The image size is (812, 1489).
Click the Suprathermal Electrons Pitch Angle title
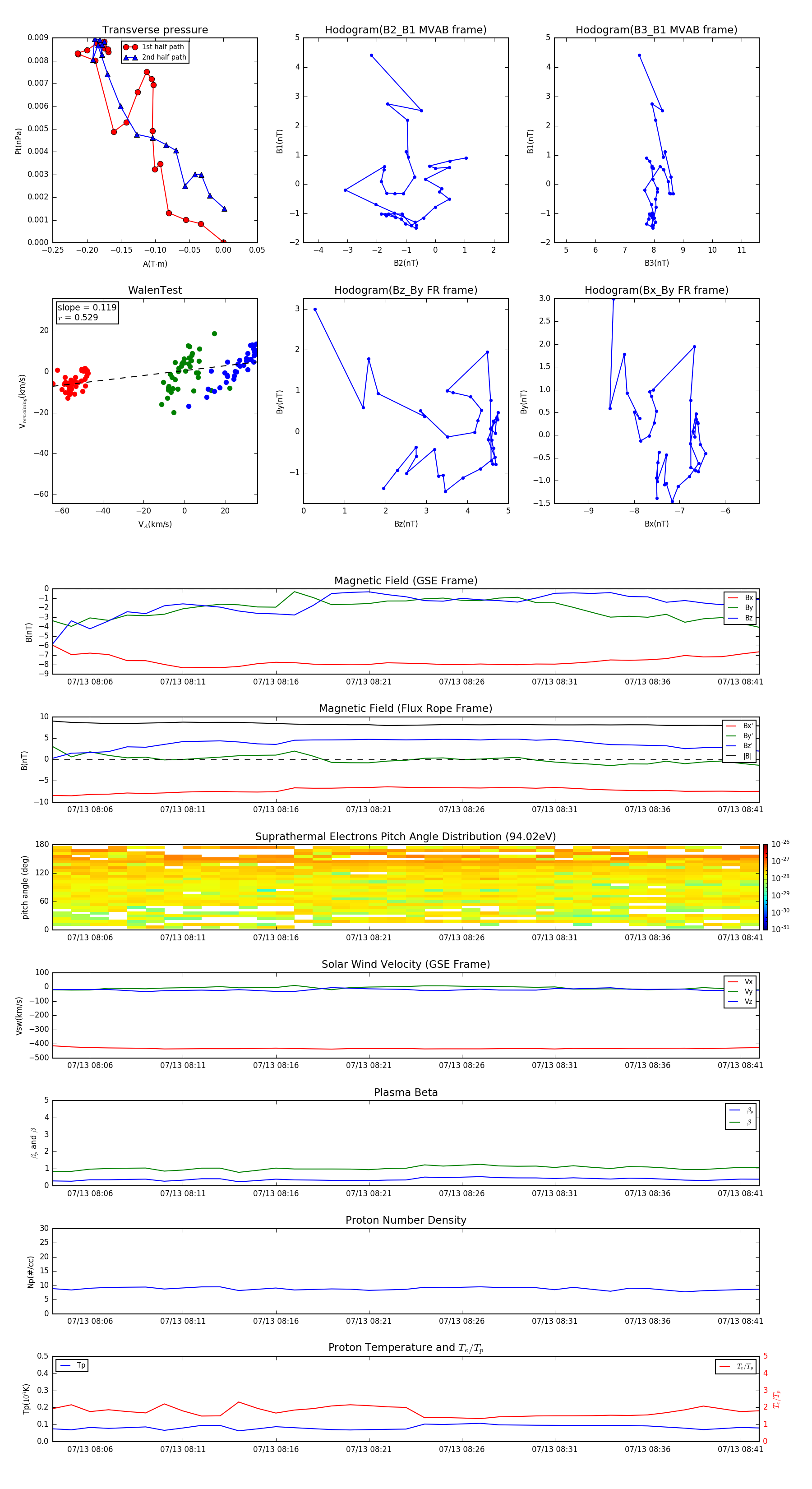click(406, 837)
